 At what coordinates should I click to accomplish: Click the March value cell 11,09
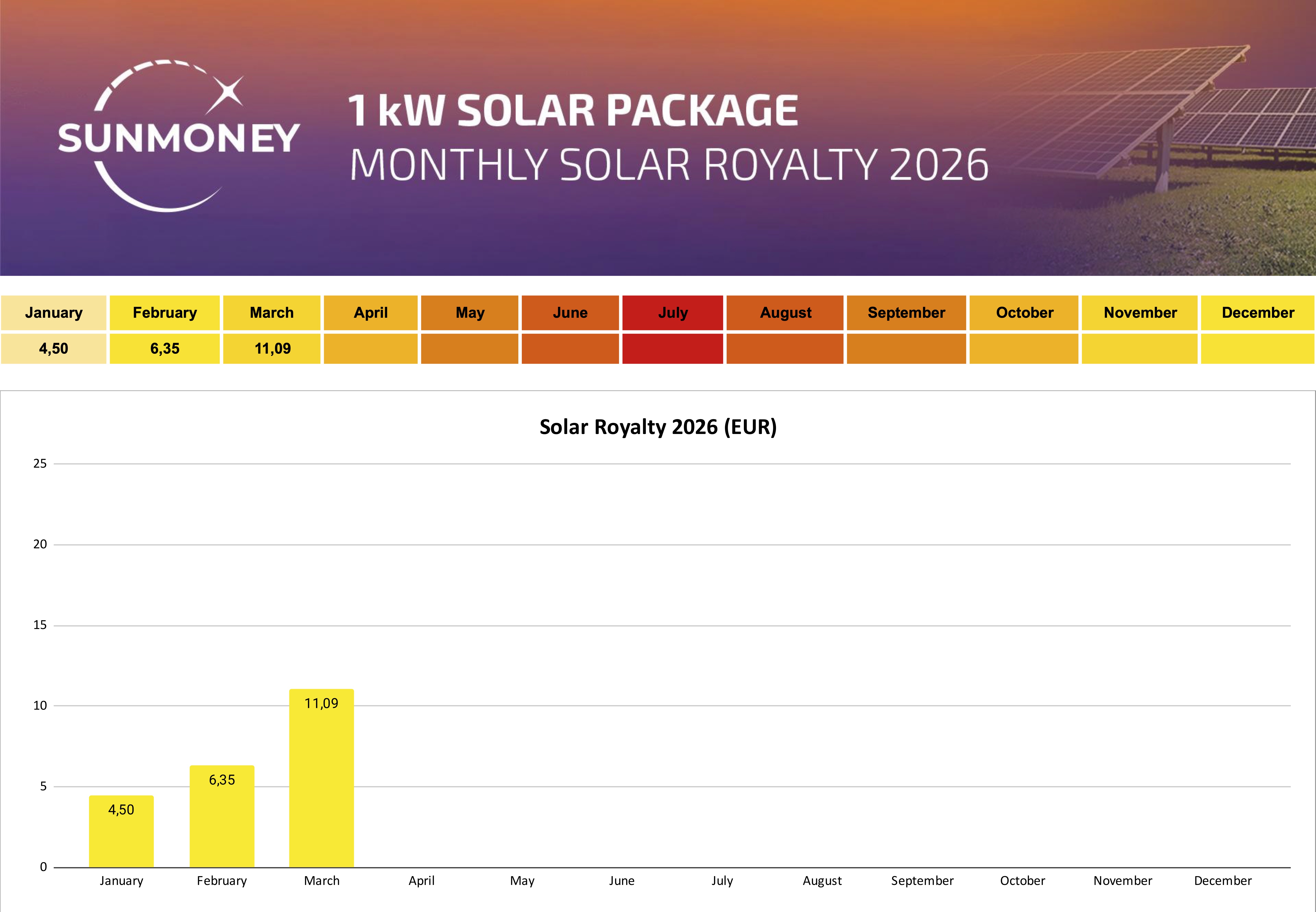pos(272,348)
